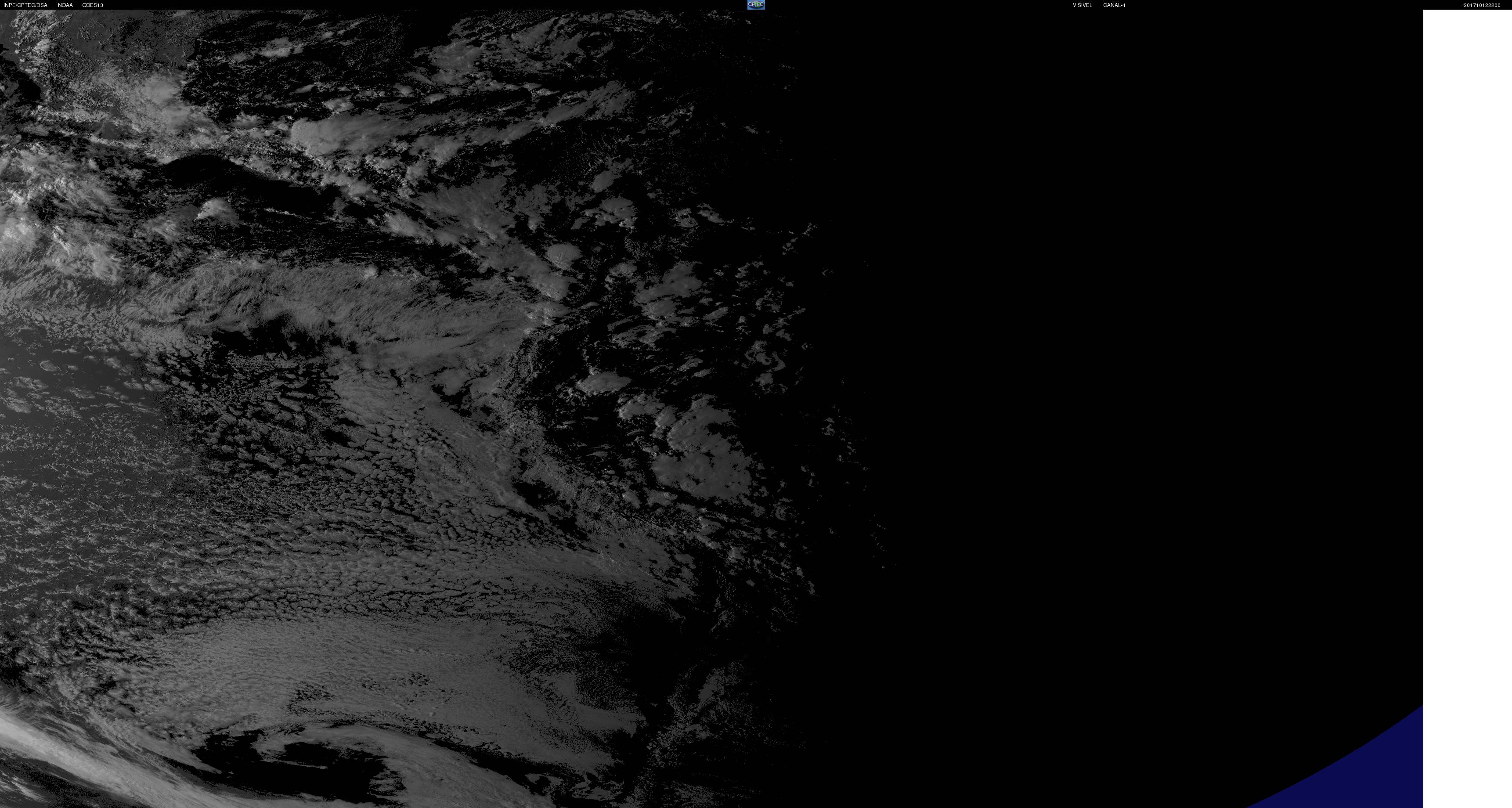Screen dimensions: 1512x808
Task: Click the VISIVEL channel label
Action: coord(1083,5)
